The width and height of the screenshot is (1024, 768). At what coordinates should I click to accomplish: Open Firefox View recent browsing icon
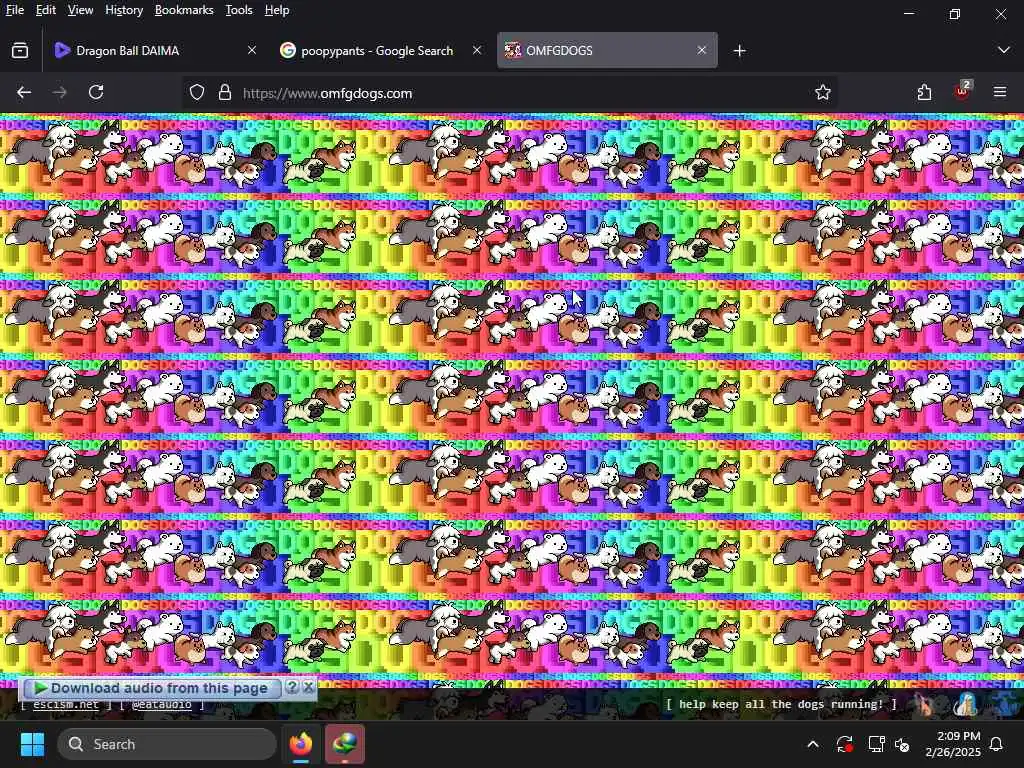[20, 50]
